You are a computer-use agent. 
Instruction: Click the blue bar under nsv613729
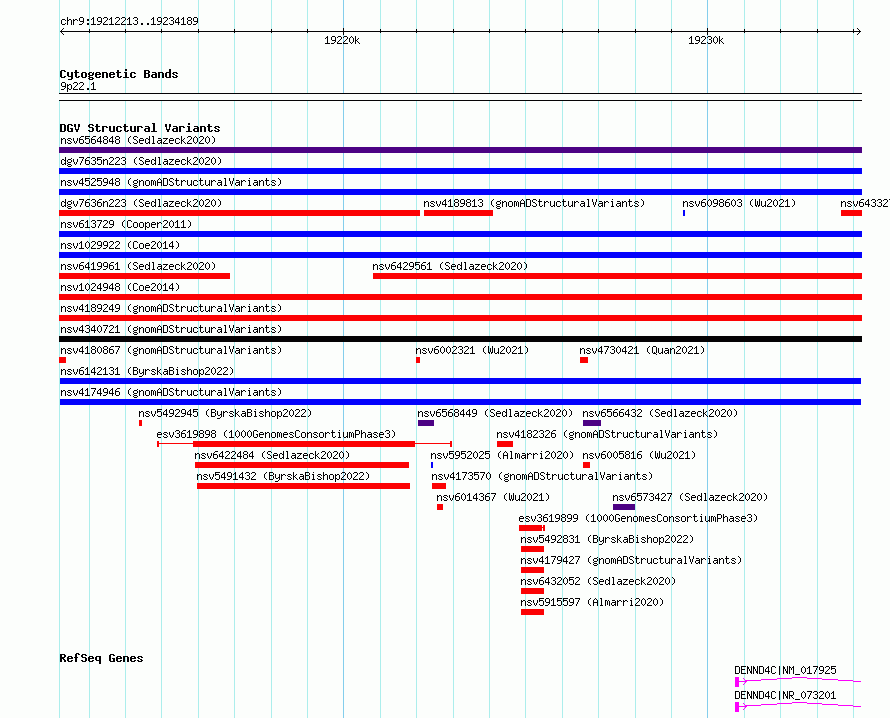point(460,234)
